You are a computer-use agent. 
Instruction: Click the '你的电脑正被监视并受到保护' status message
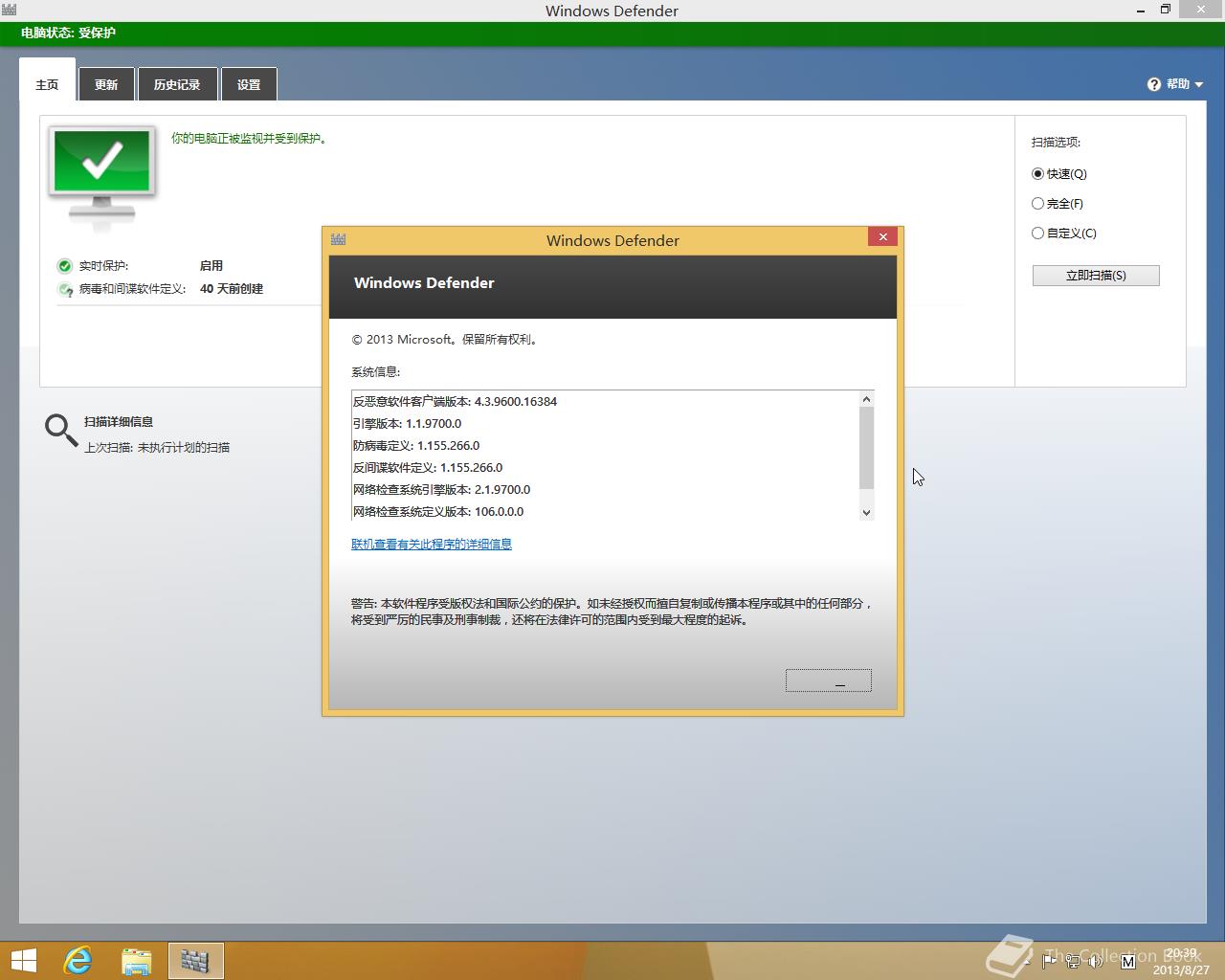(x=251, y=139)
